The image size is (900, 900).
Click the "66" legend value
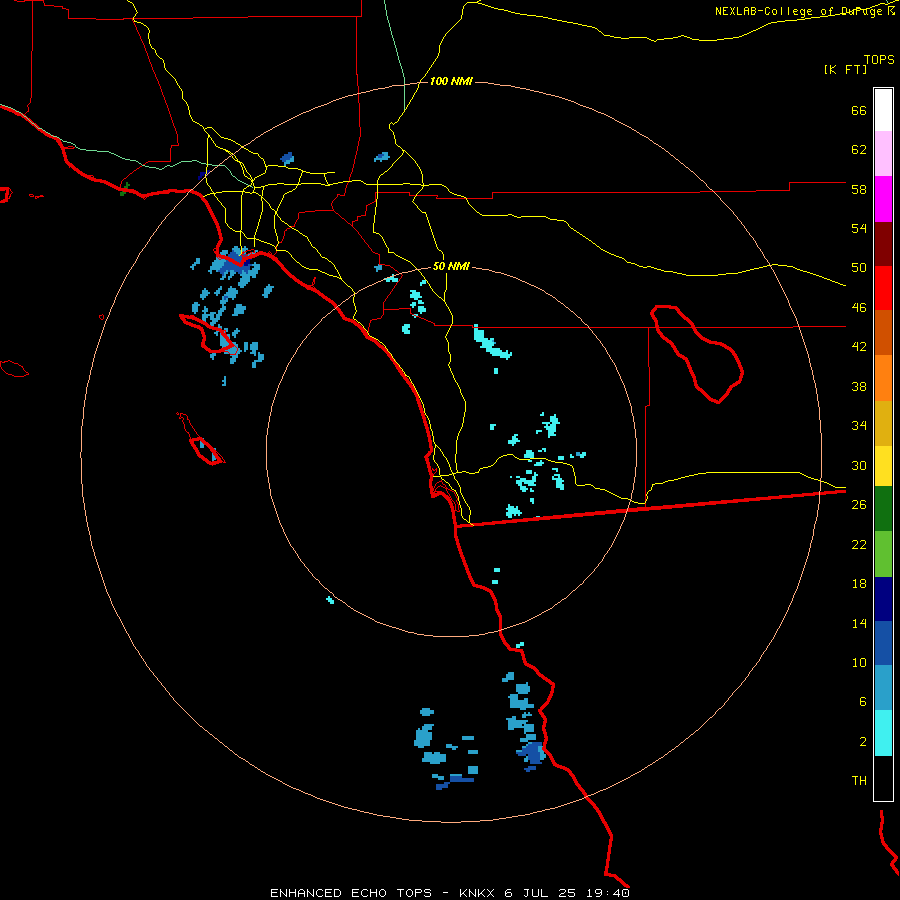click(859, 110)
